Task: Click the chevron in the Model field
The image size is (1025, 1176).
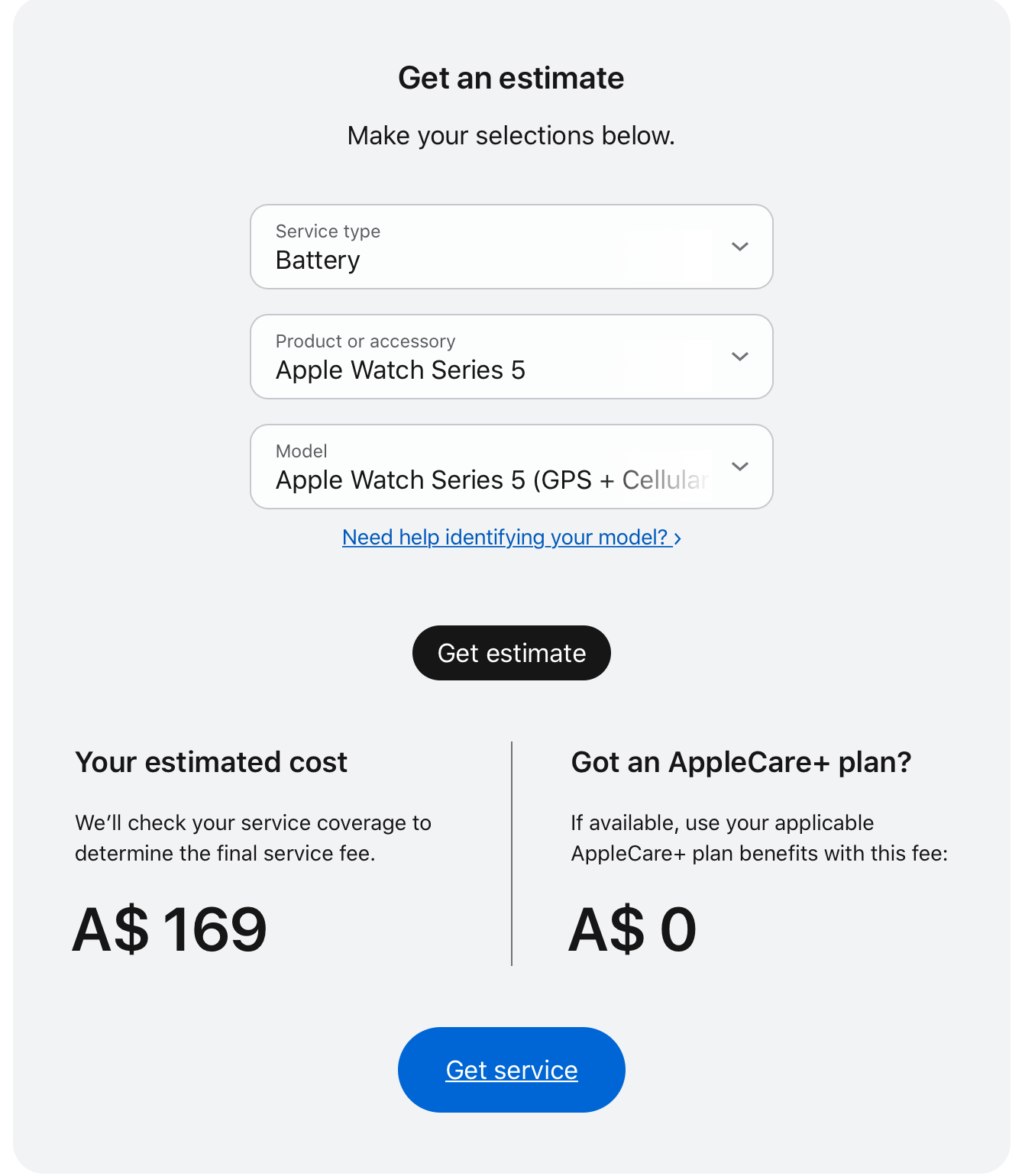Action: pyautogui.click(x=739, y=467)
